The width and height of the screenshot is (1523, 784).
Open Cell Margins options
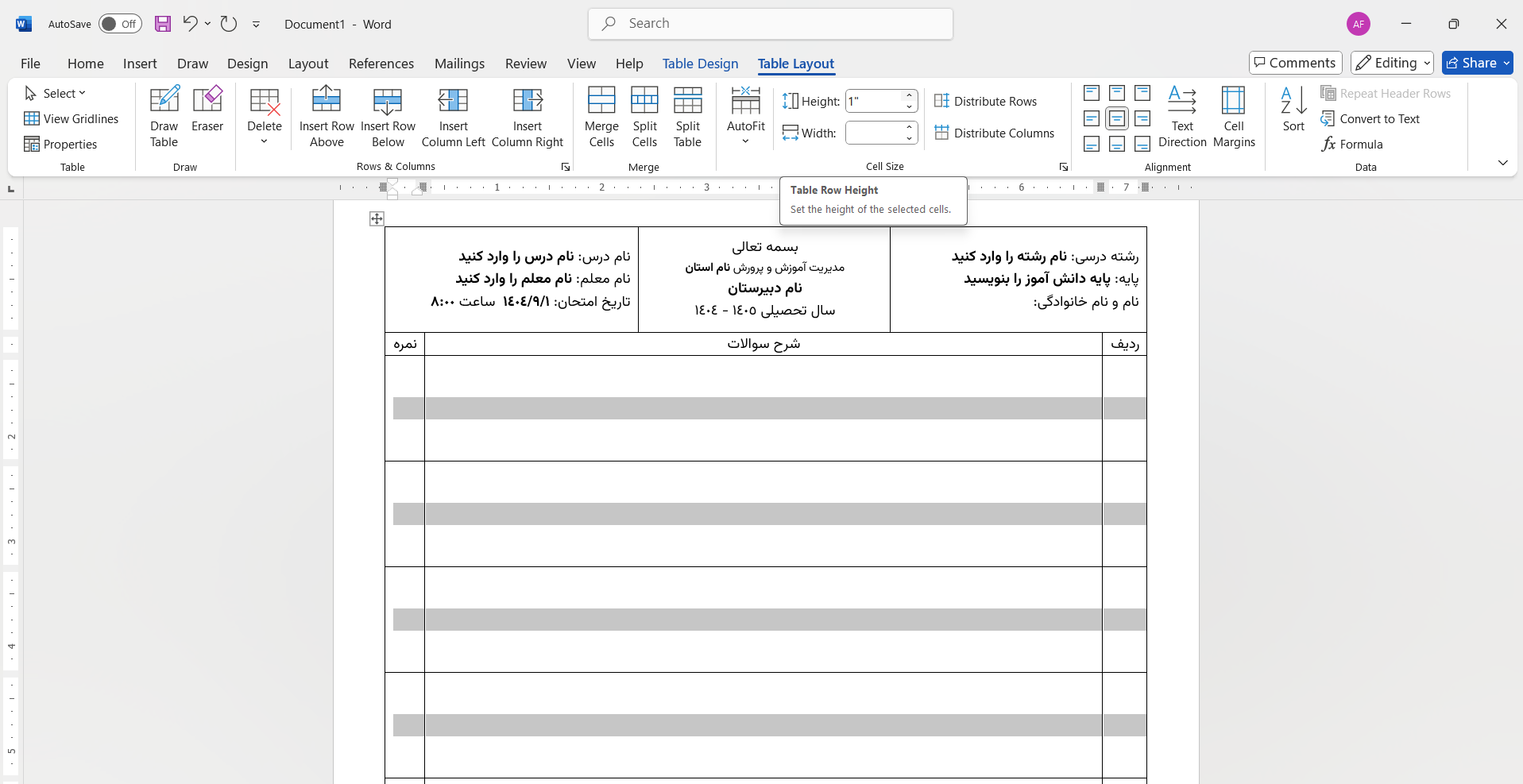(1234, 117)
